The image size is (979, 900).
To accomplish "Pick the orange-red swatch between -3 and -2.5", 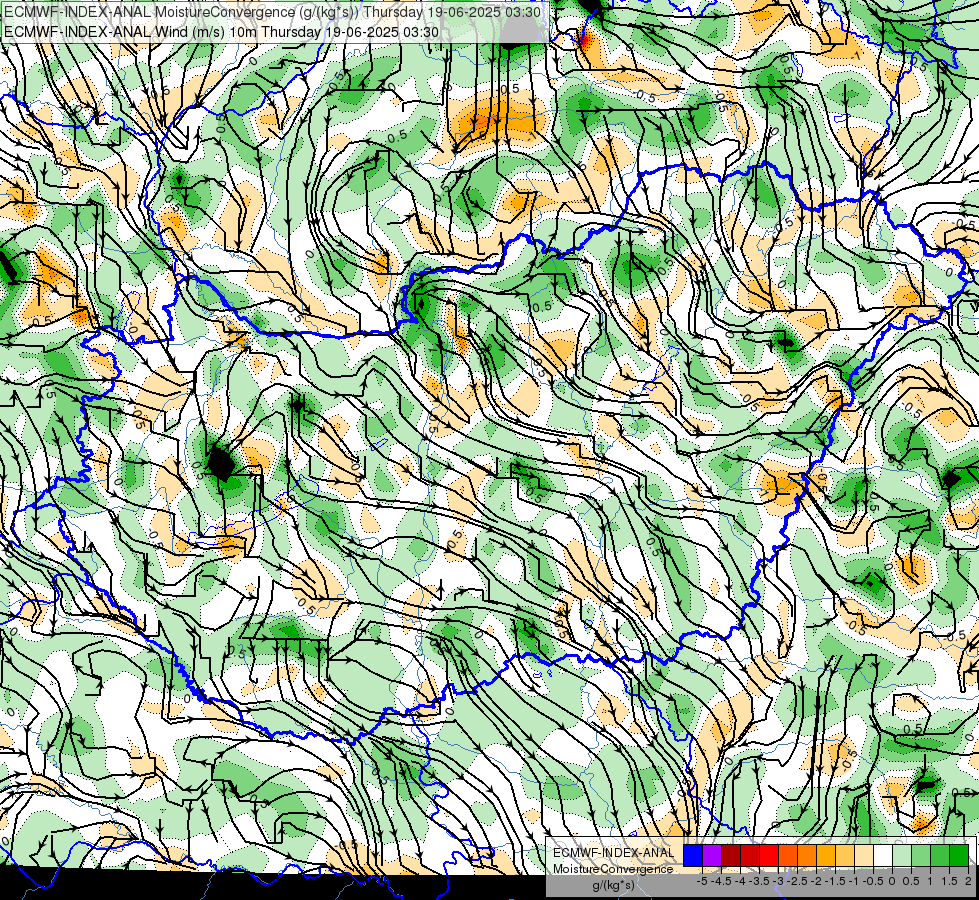I will point(788,856).
